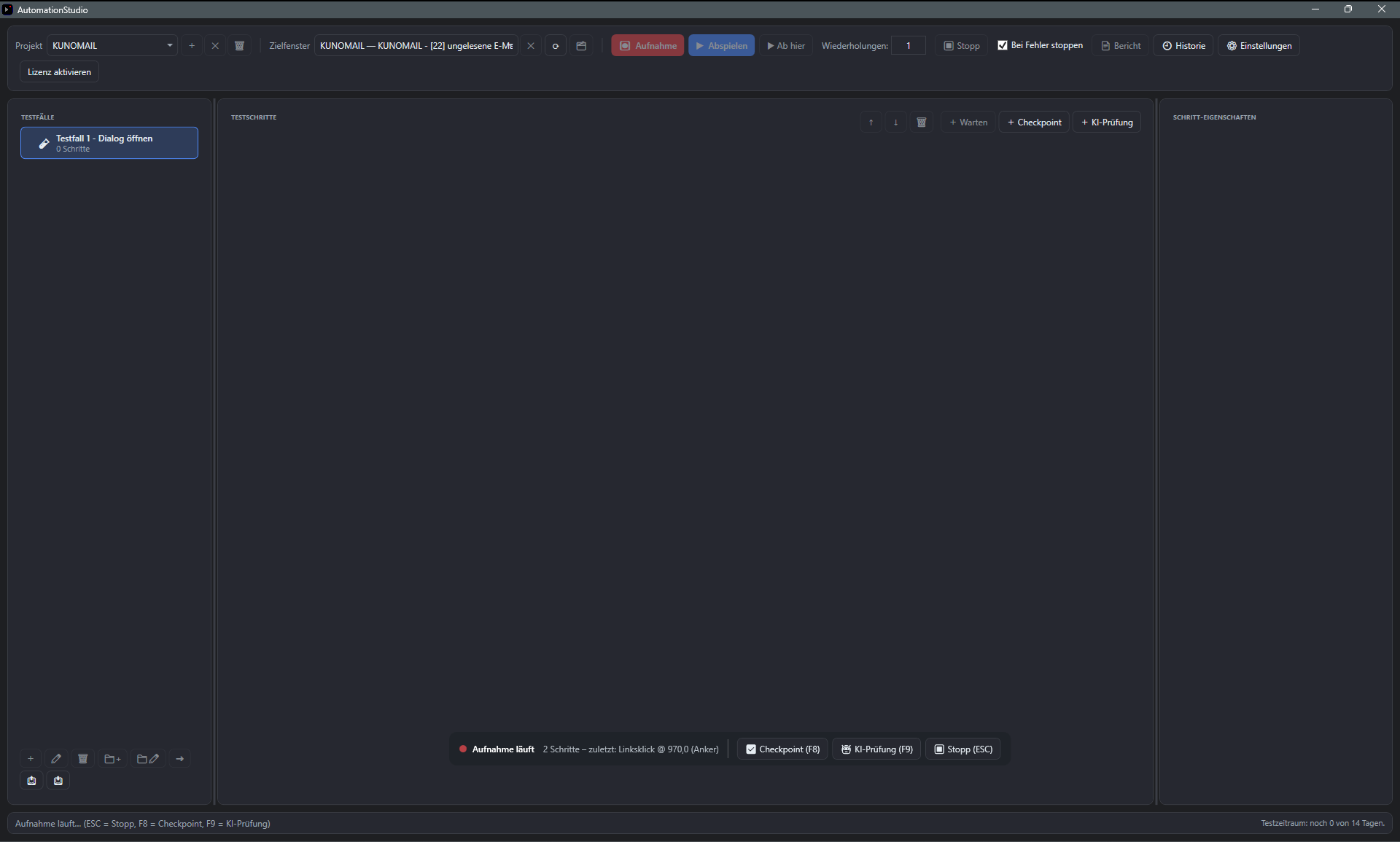Add a Checkpoint step from the steps toolbar
1400x842 pixels.
pyautogui.click(x=1034, y=122)
